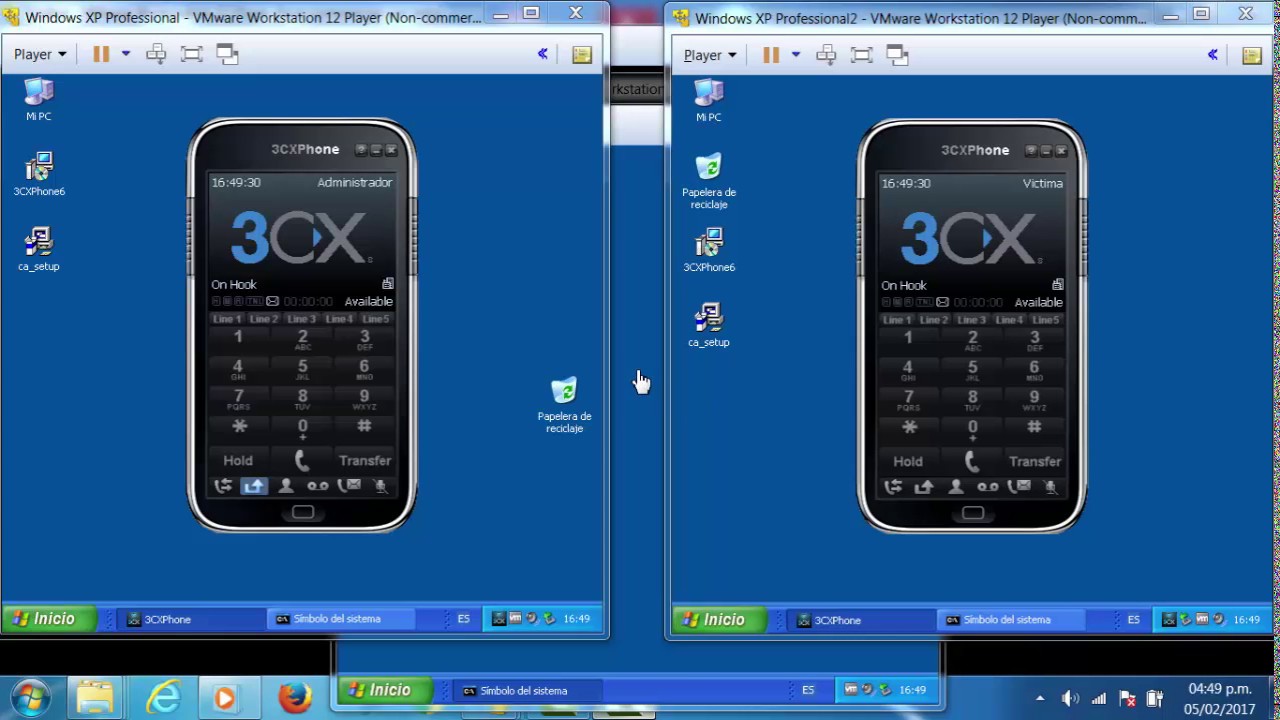The width and height of the screenshot is (1280, 720).
Task: Toggle microphone mute on Victima phone
Action: pos(1051,487)
